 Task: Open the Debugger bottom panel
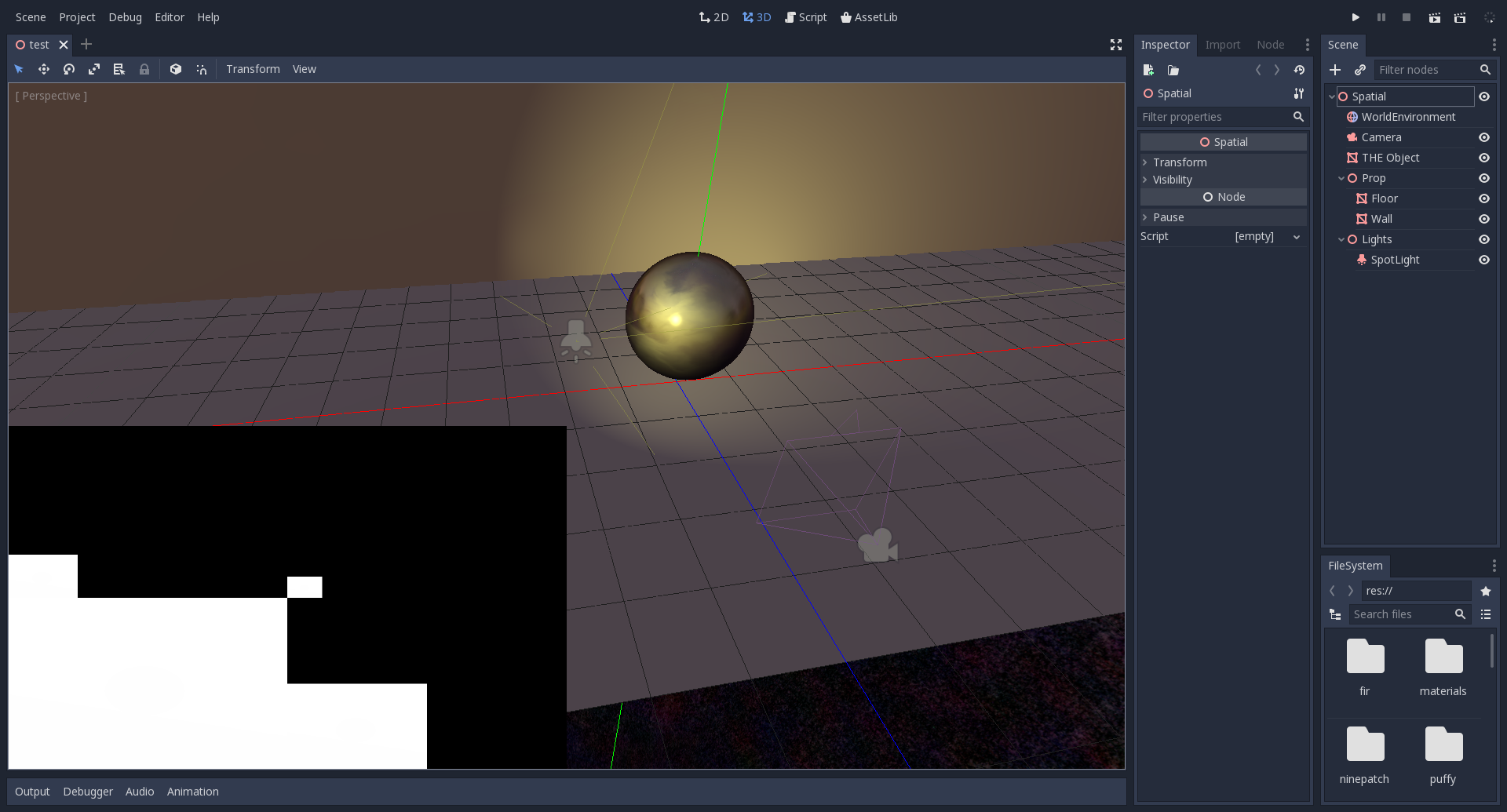[x=88, y=792]
